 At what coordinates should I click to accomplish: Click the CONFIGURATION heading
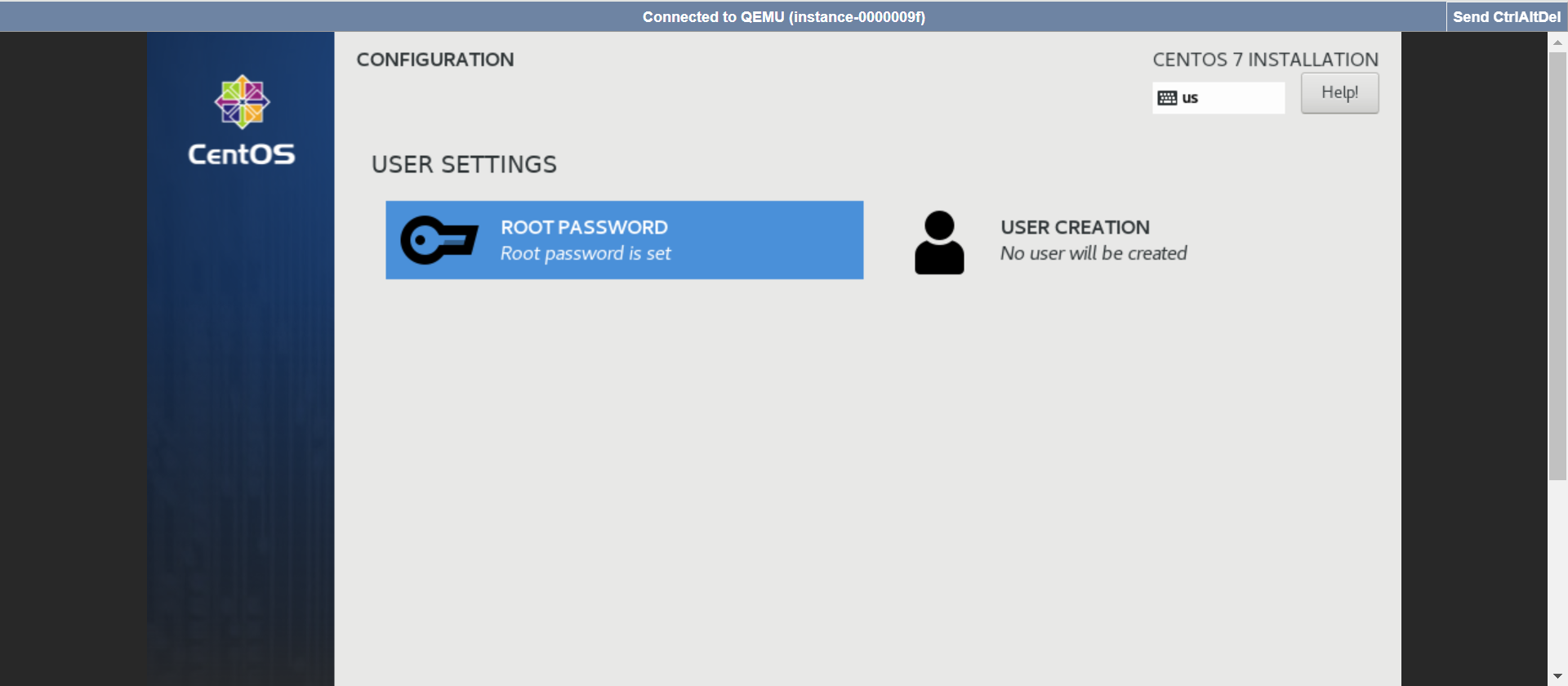pyautogui.click(x=435, y=60)
